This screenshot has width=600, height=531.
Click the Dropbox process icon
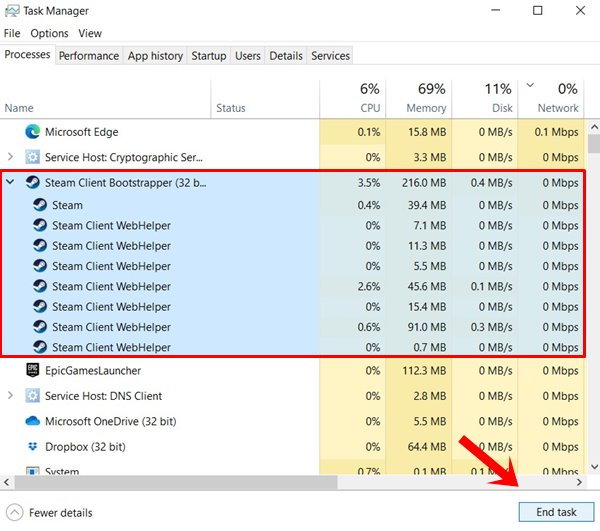point(33,446)
